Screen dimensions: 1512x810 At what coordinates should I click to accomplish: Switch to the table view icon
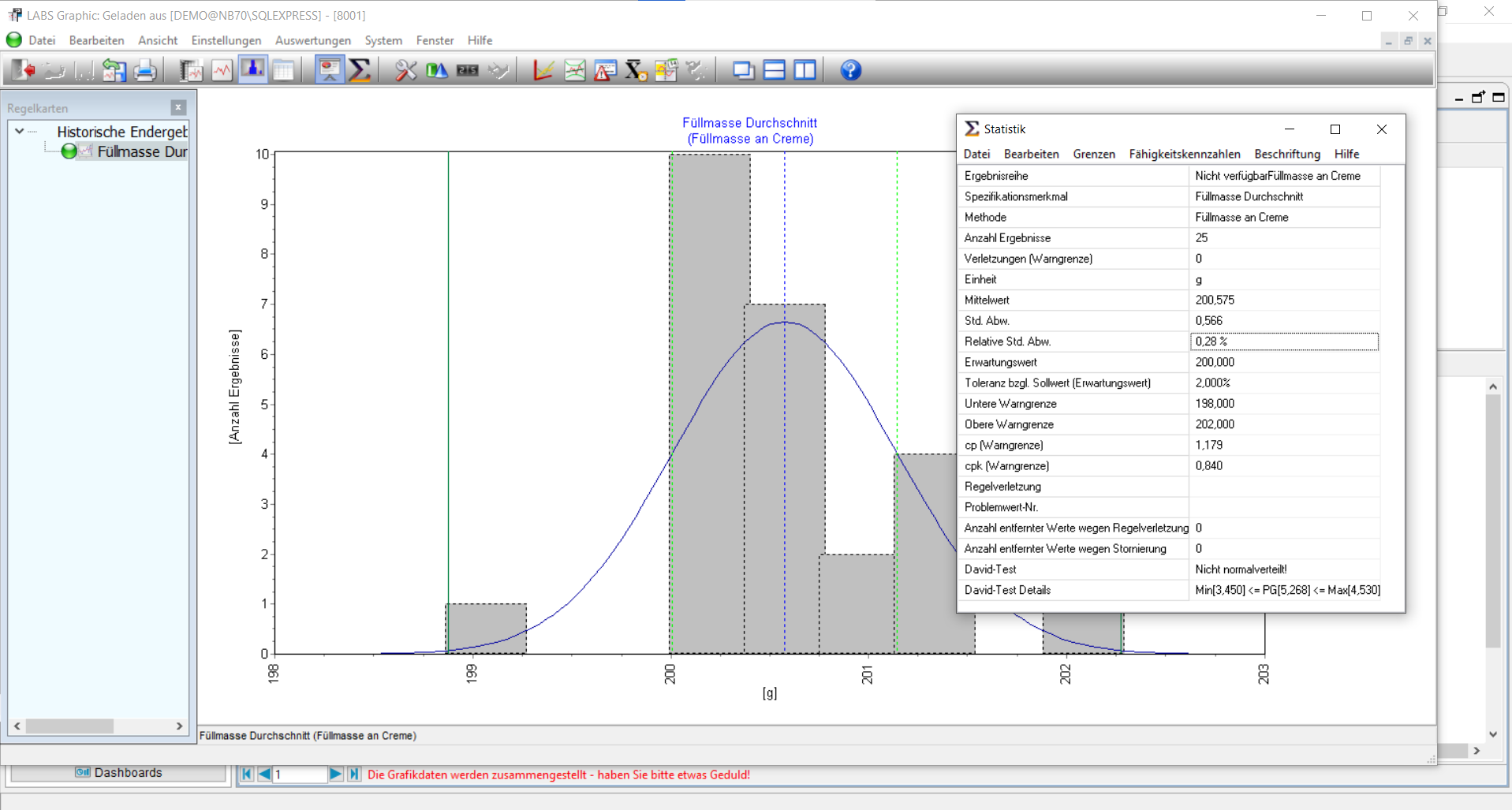(x=283, y=71)
